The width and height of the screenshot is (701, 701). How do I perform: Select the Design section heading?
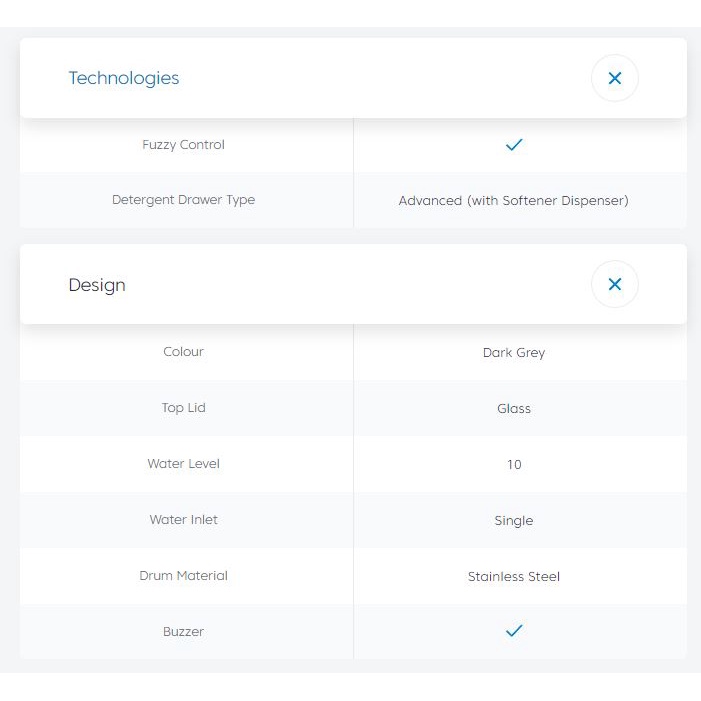[x=97, y=285]
